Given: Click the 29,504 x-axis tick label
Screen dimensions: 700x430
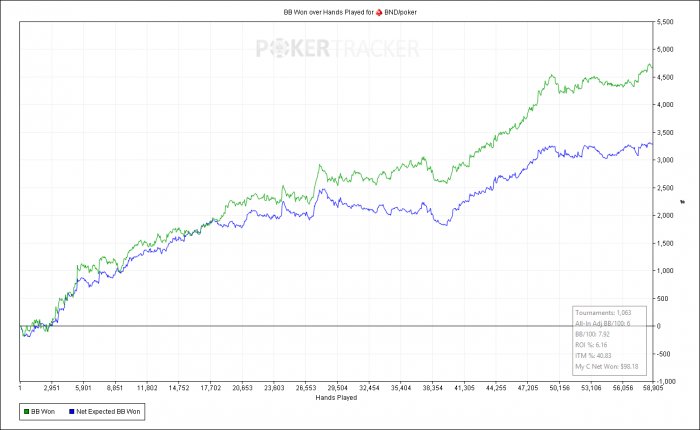Looking at the screenshot, I should (337, 388).
